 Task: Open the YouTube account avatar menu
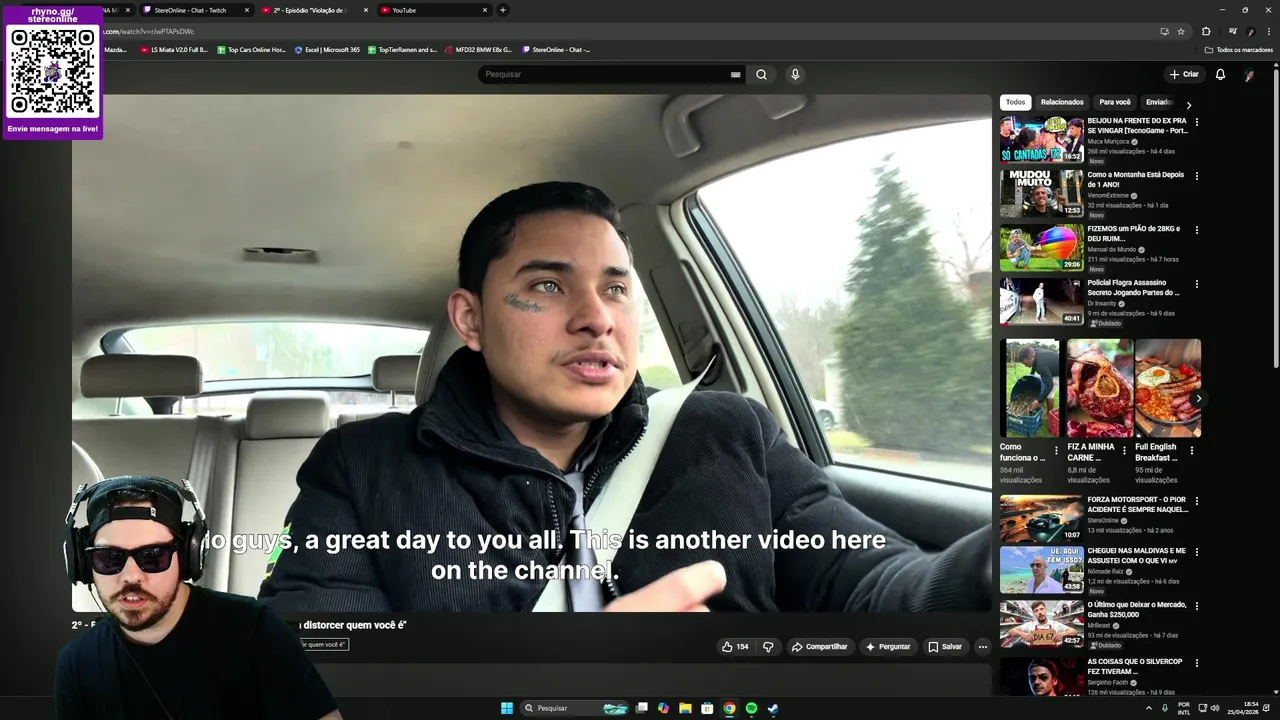pyautogui.click(x=1249, y=74)
